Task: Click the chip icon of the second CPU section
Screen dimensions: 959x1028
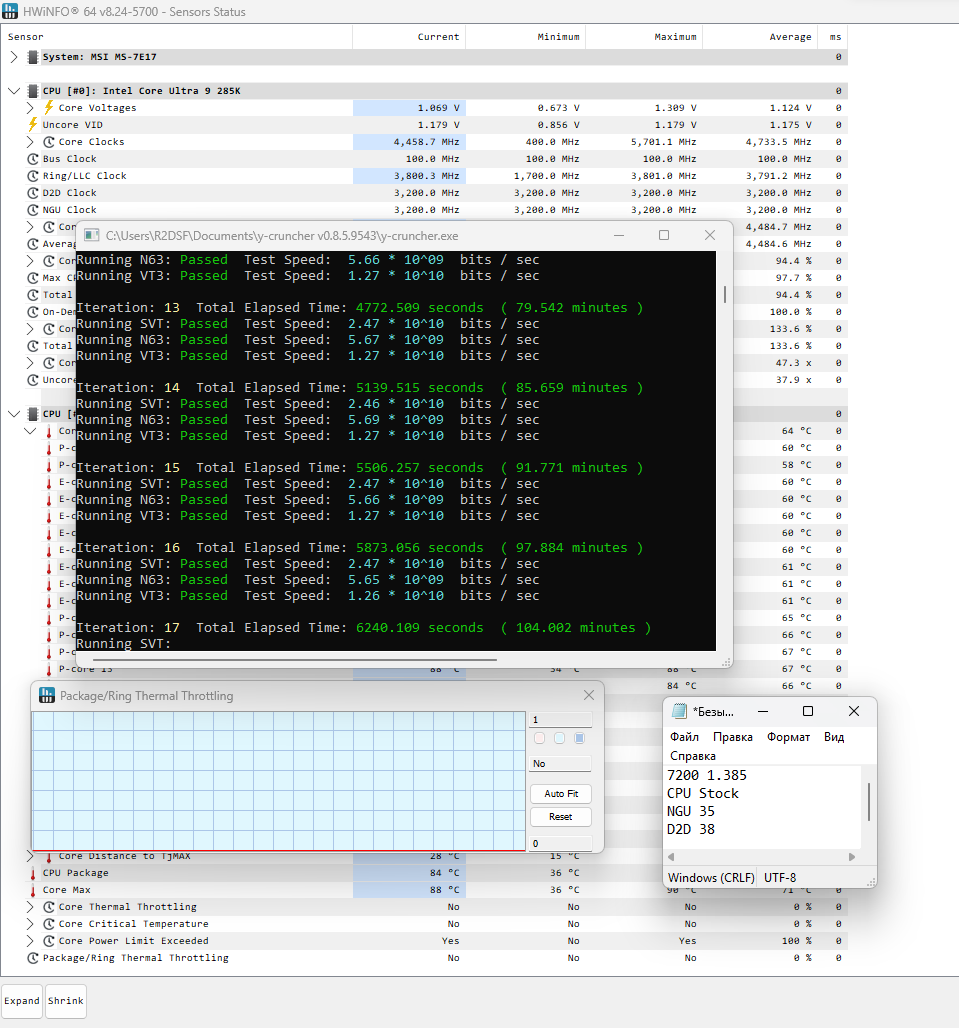Action: click(33, 414)
